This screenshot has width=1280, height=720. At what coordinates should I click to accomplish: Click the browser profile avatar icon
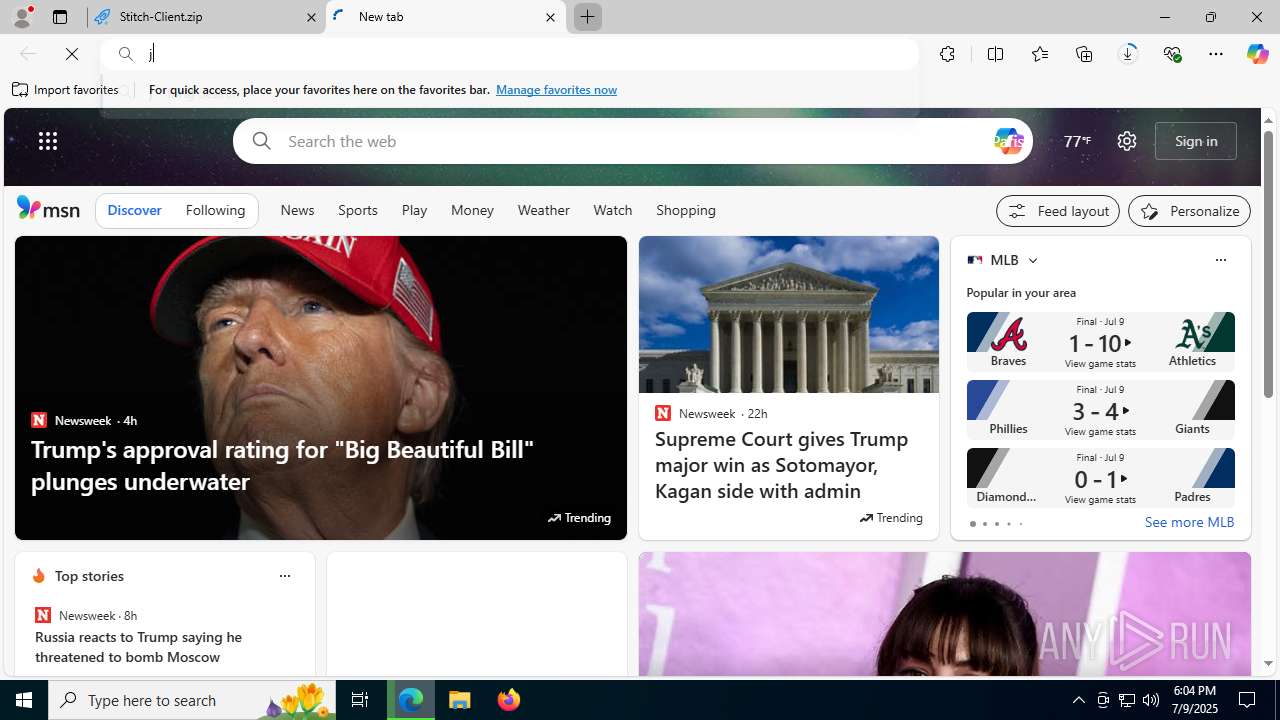click(x=22, y=17)
